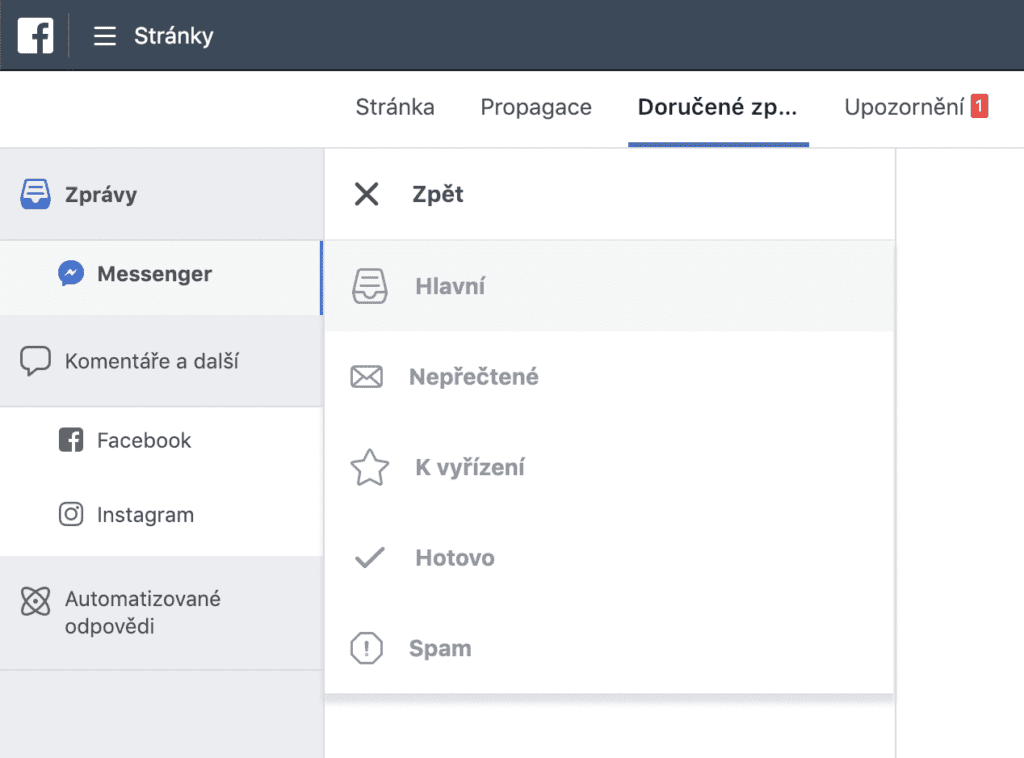This screenshot has height=758, width=1024.
Task: Select Zprávy section in left sidebar
Action: [x=100, y=195]
